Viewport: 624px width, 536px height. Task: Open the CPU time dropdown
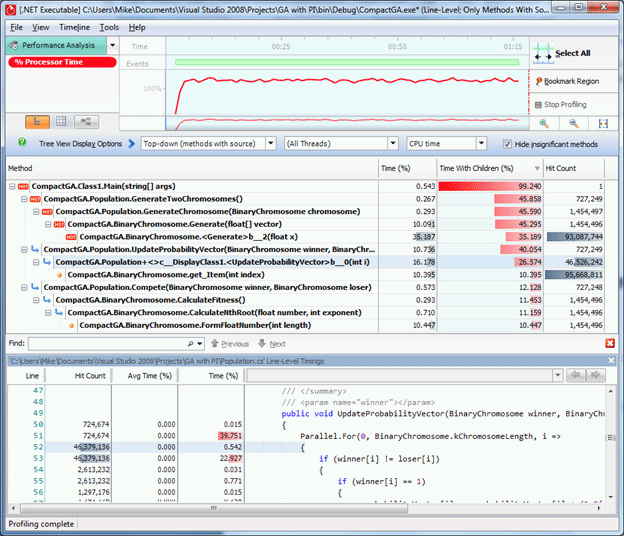coord(481,144)
